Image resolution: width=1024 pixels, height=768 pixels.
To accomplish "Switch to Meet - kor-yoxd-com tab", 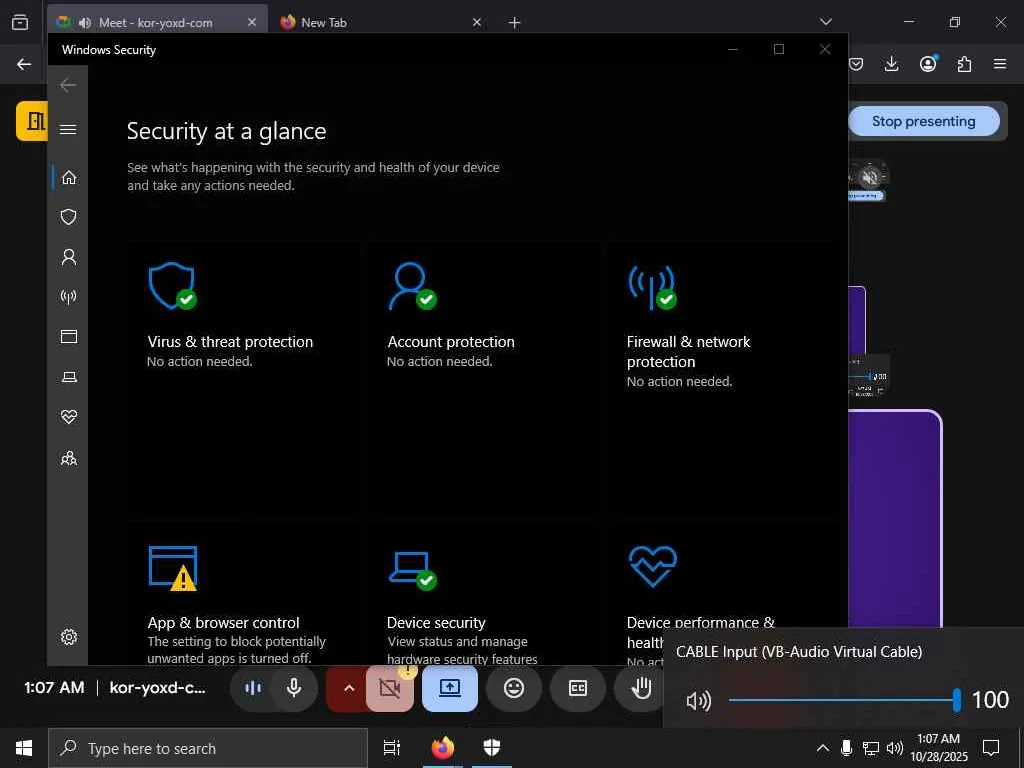I will (157, 22).
